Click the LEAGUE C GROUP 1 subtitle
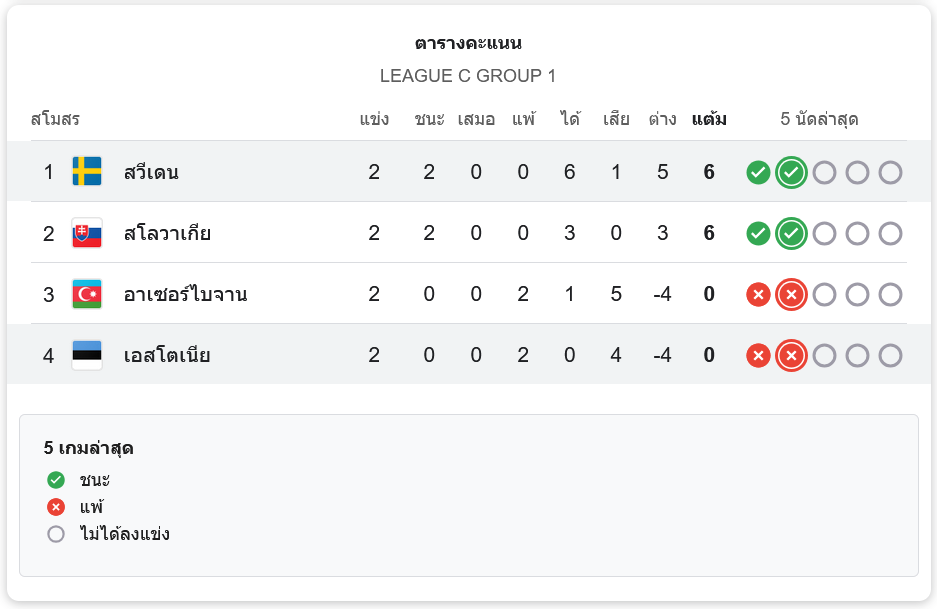 [468, 76]
